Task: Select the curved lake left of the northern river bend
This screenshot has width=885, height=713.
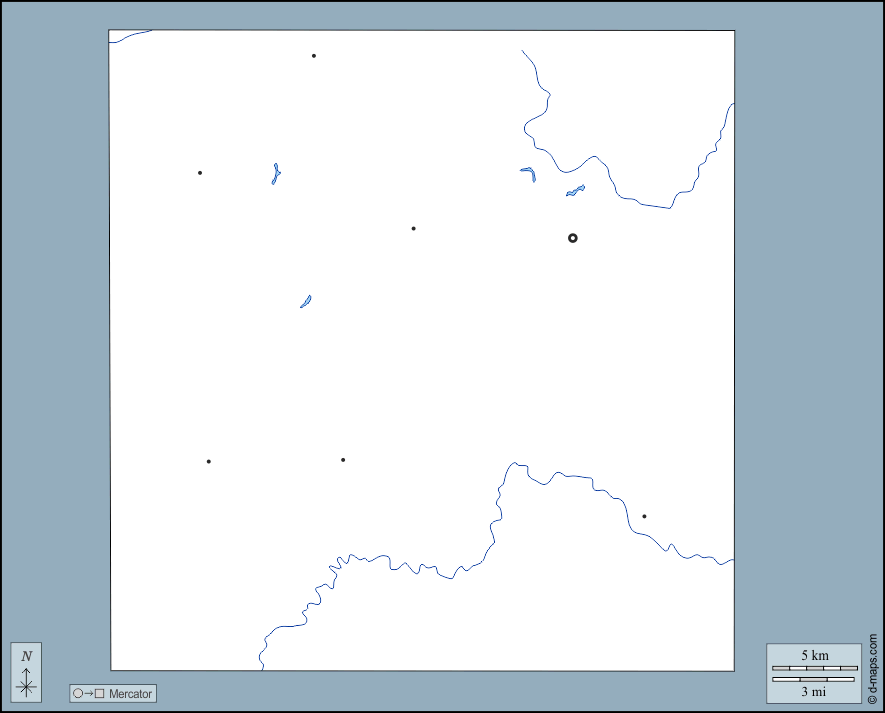Action: (x=529, y=172)
